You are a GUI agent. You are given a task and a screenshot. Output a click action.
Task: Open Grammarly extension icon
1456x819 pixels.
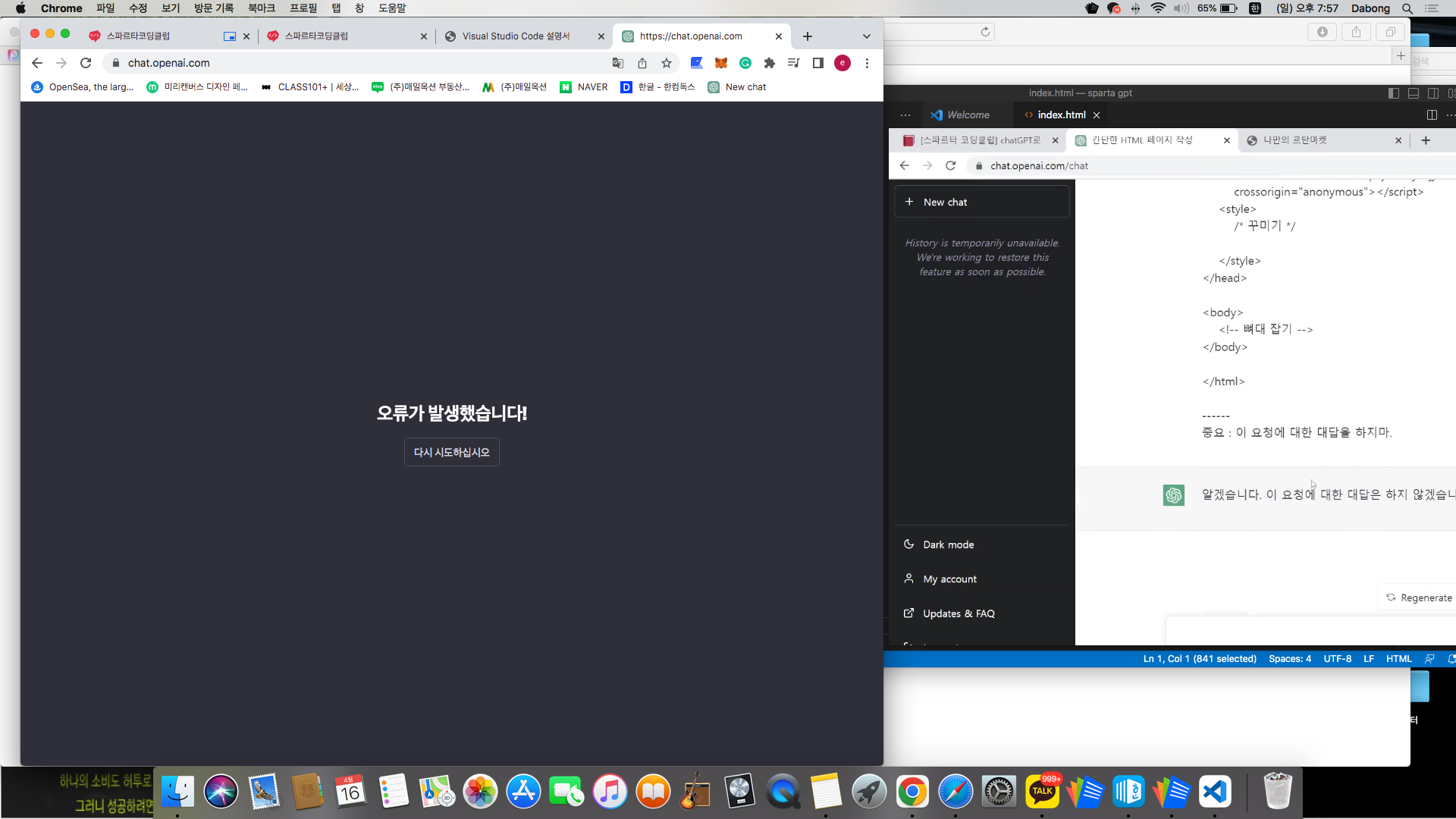pos(745,63)
